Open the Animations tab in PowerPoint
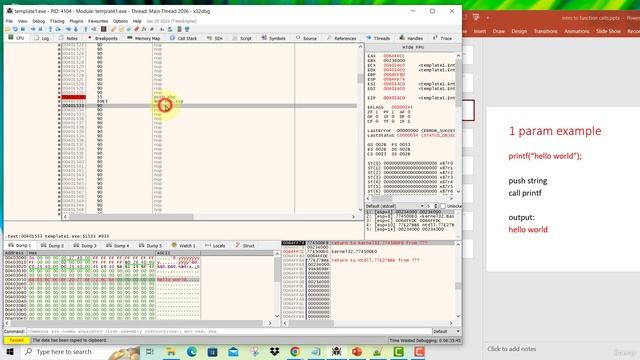 (576, 31)
